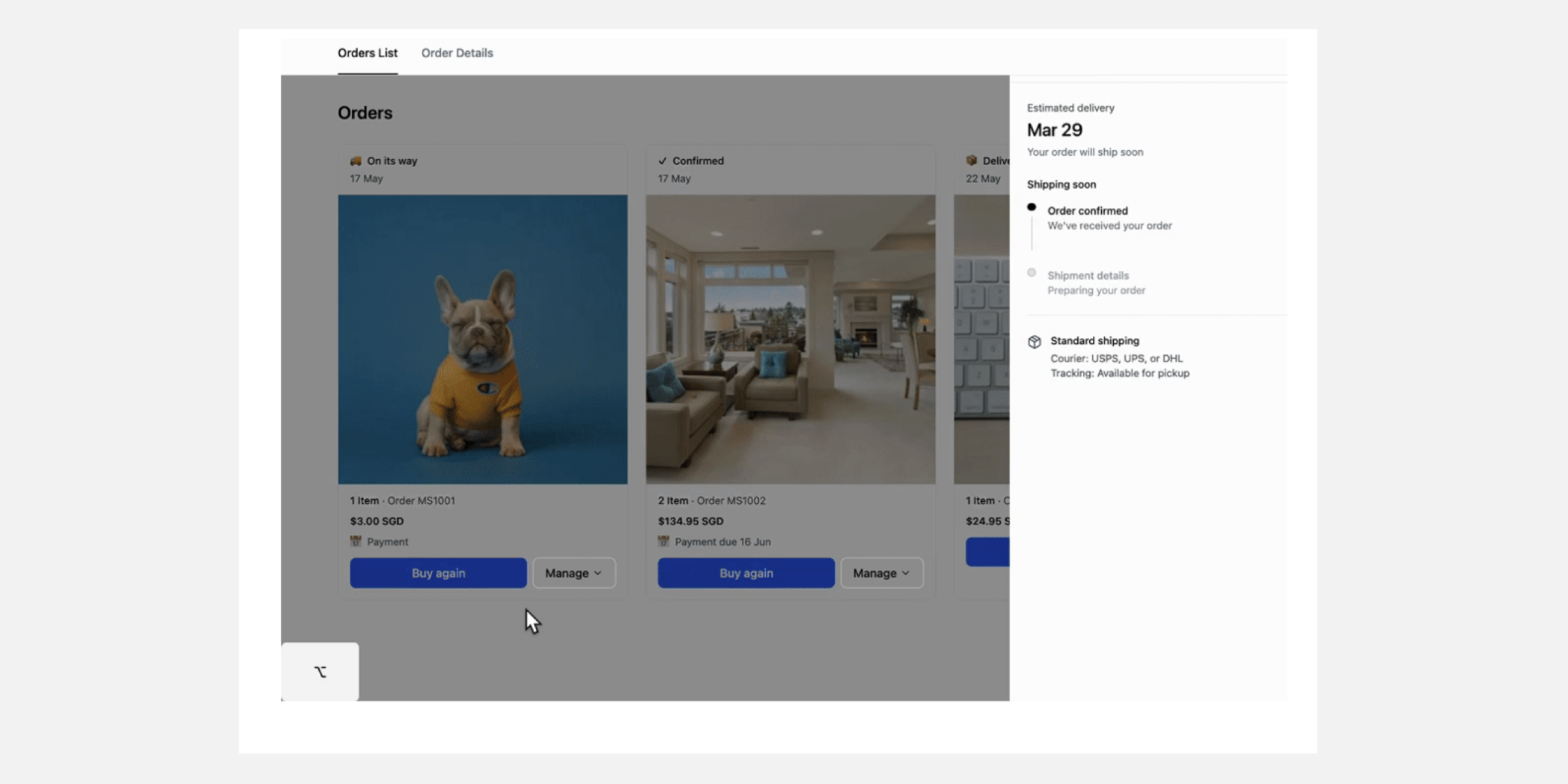
Task: Click the '22 May' date on third card
Action: pos(983,178)
